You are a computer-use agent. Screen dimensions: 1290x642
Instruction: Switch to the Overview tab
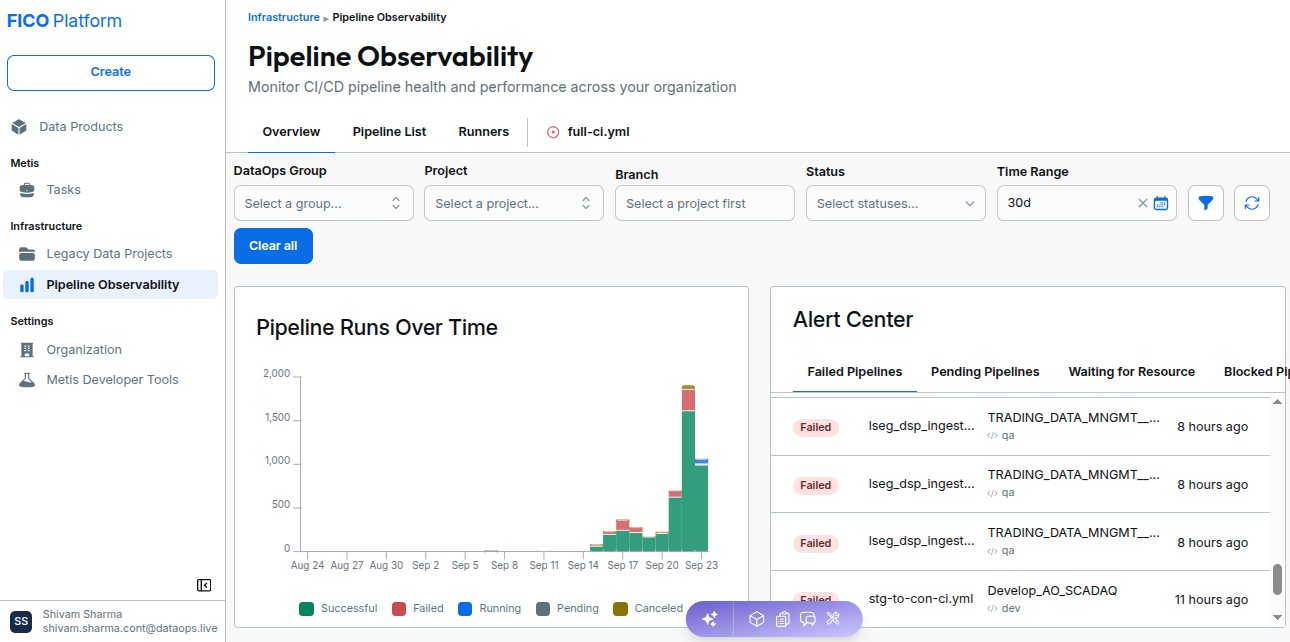[x=291, y=132]
